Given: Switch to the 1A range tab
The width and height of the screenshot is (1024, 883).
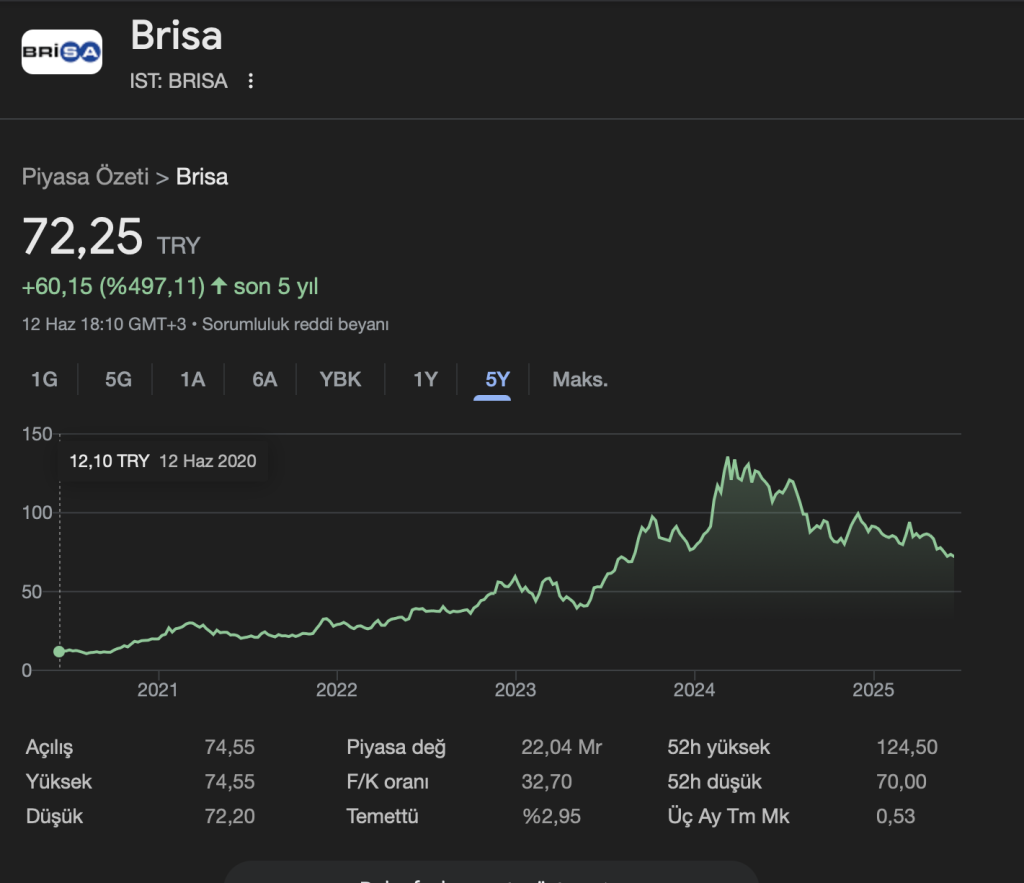Looking at the screenshot, I should (x=193, y=379).
